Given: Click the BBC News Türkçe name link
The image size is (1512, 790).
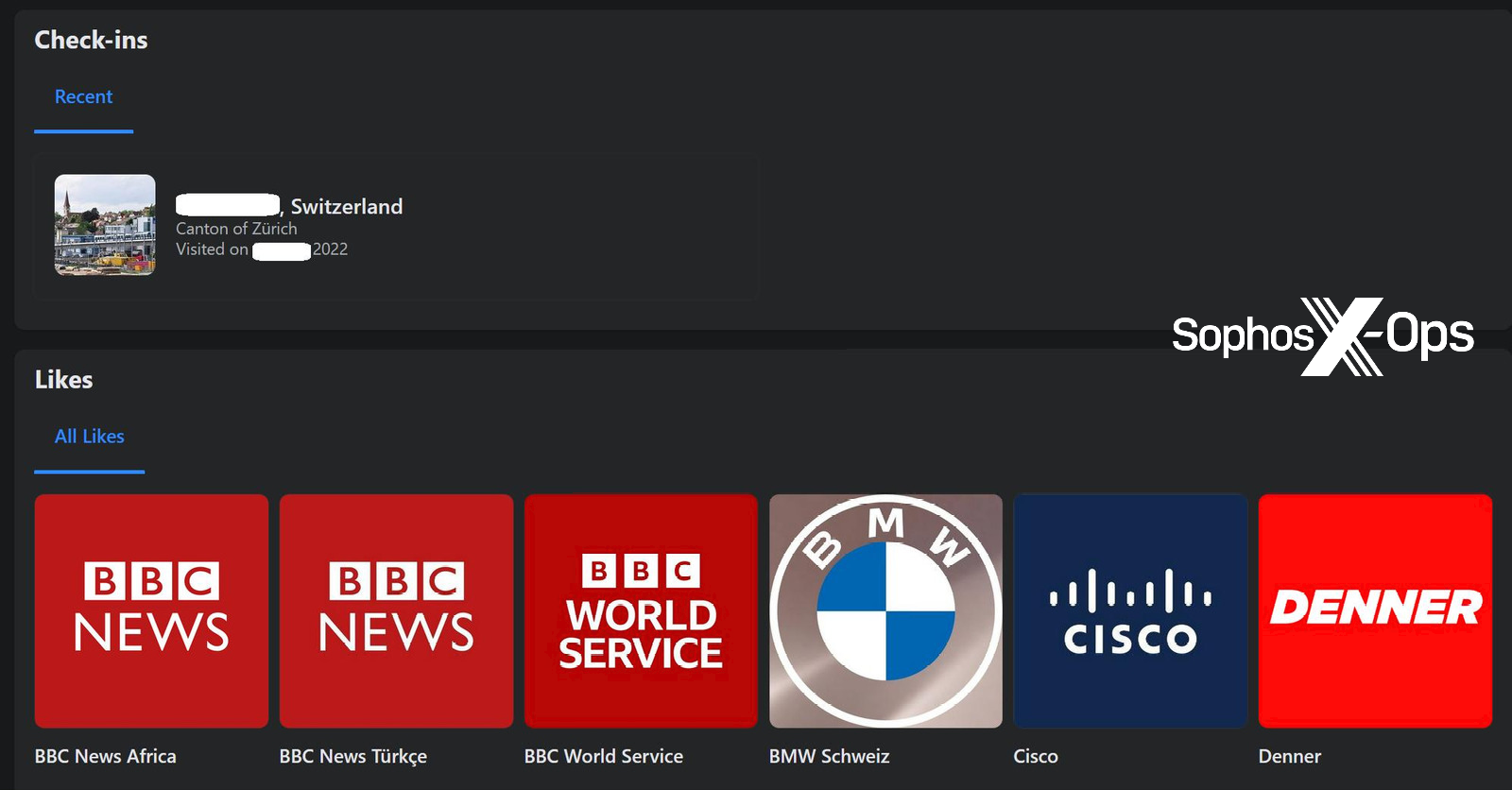Looking at the screenshot, I should pyautogui.click(x=353, y=756).
